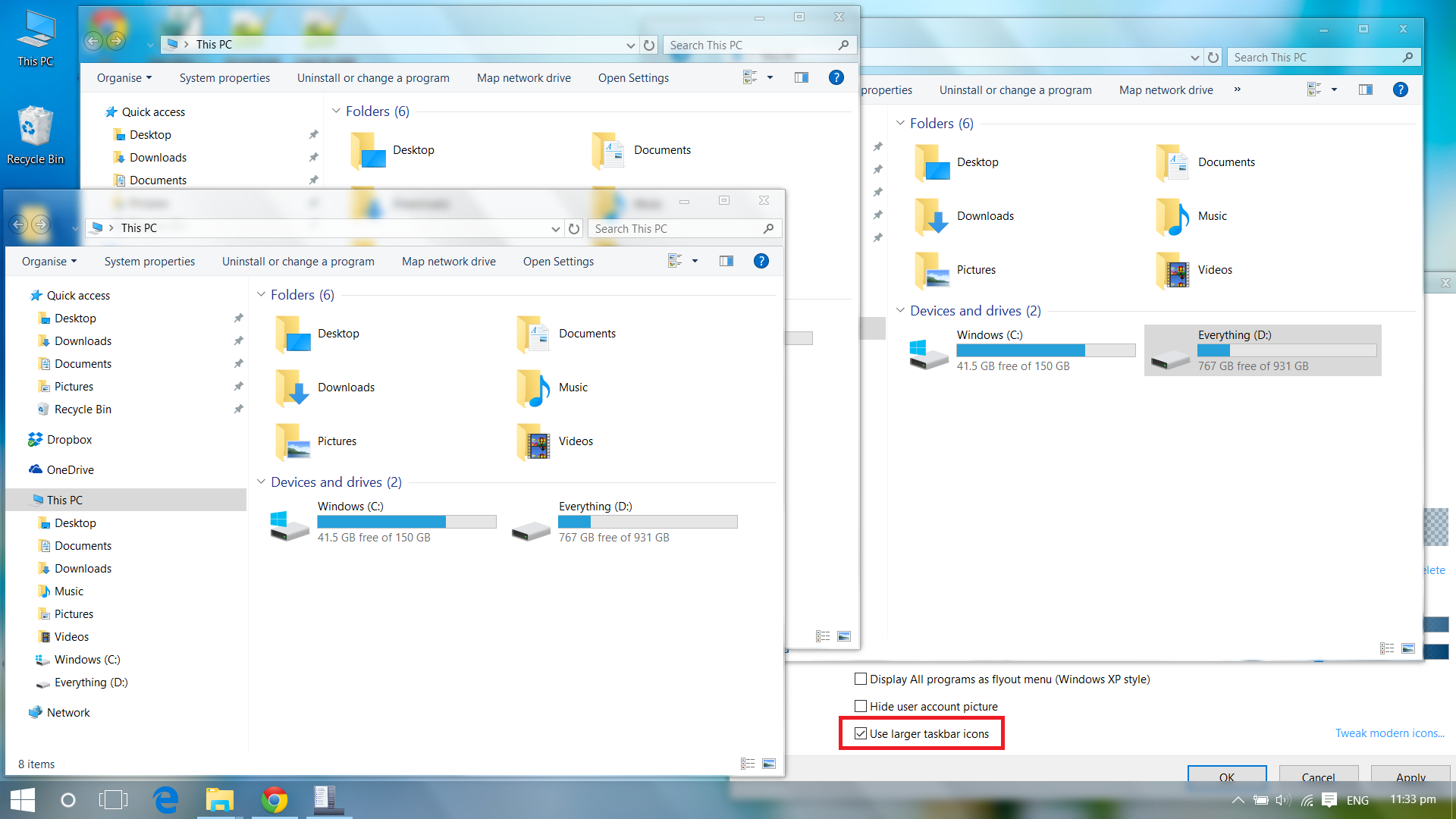Uncheck Use larger taskbar icons

pyautogui.click(x=861, y=733)
